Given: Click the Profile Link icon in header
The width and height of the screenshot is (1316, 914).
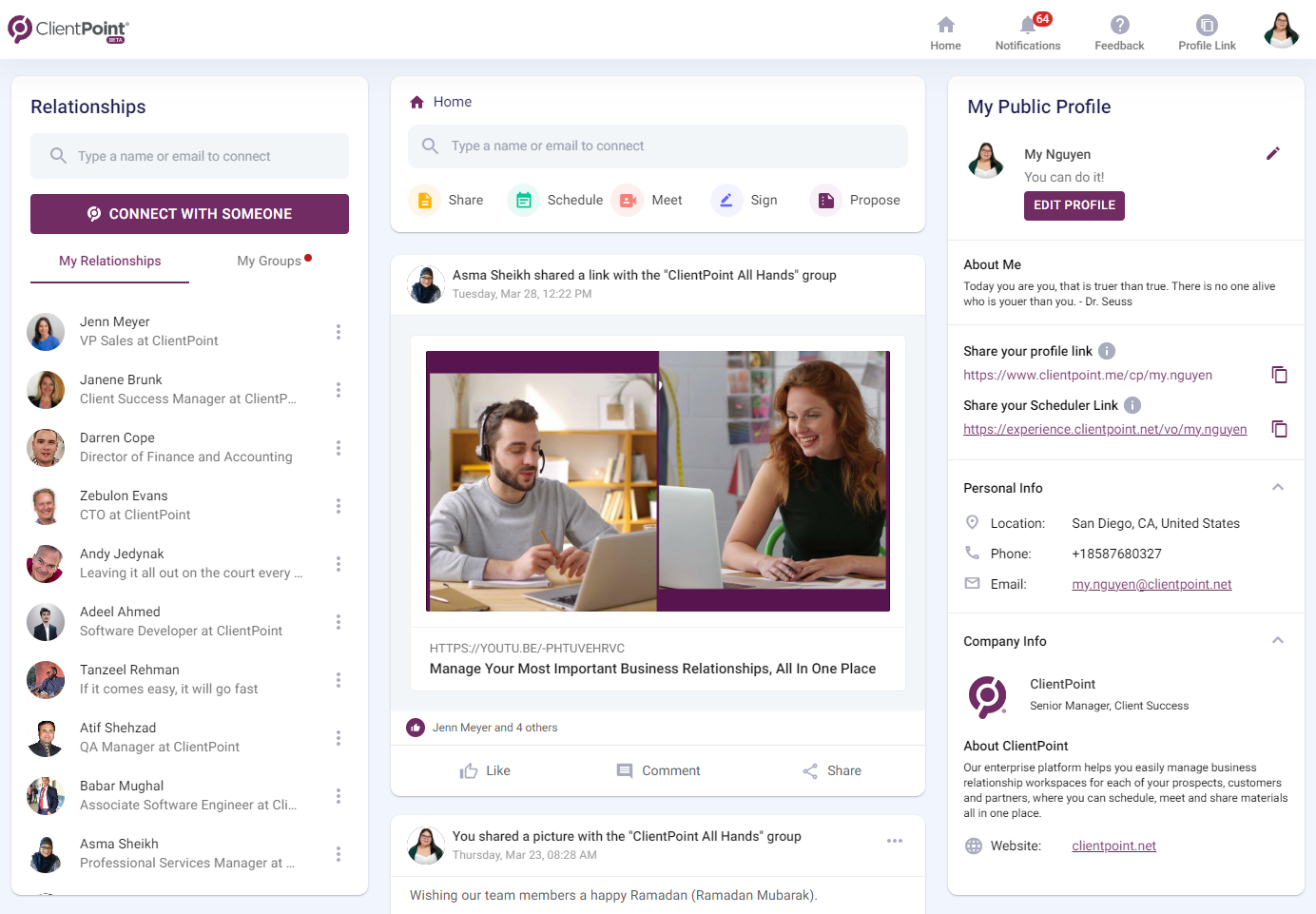Looking at the screenshot, I should (x=1207, y=25).
